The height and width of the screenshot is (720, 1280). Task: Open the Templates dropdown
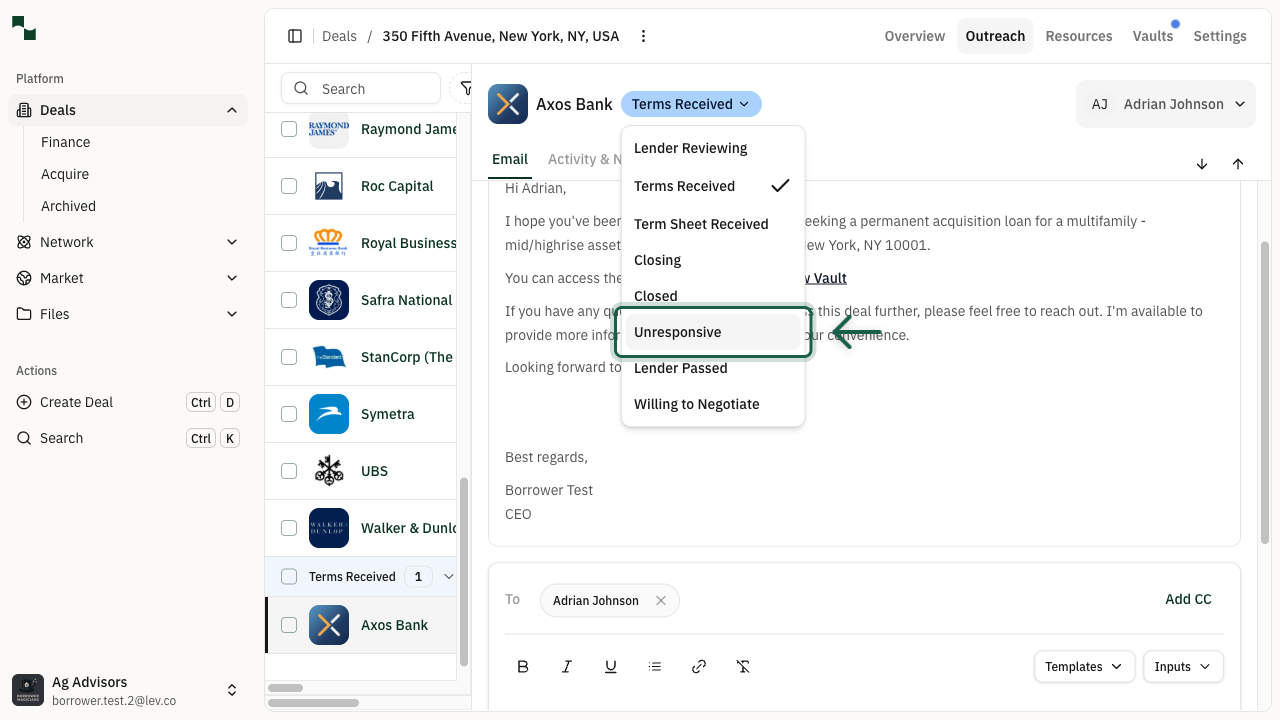(1084, 666)
